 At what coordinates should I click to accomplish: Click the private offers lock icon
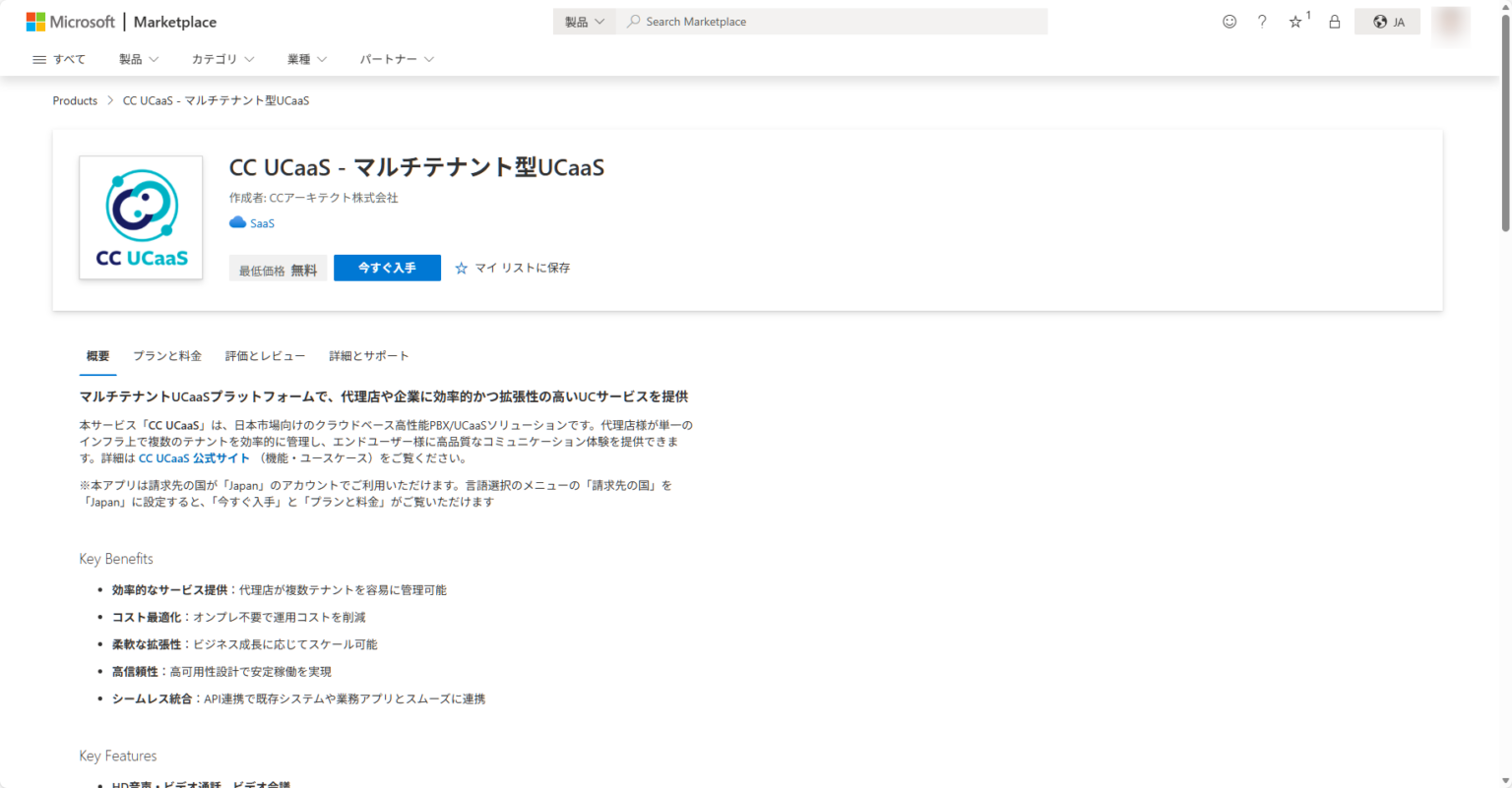(1334, 21)
